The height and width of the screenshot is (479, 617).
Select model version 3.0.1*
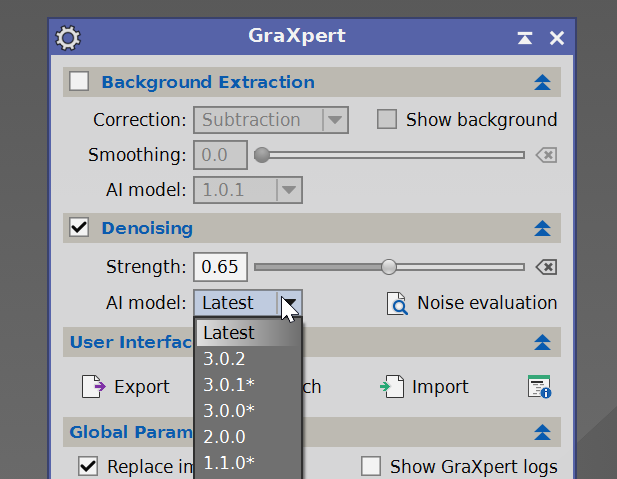pos(248,385)
